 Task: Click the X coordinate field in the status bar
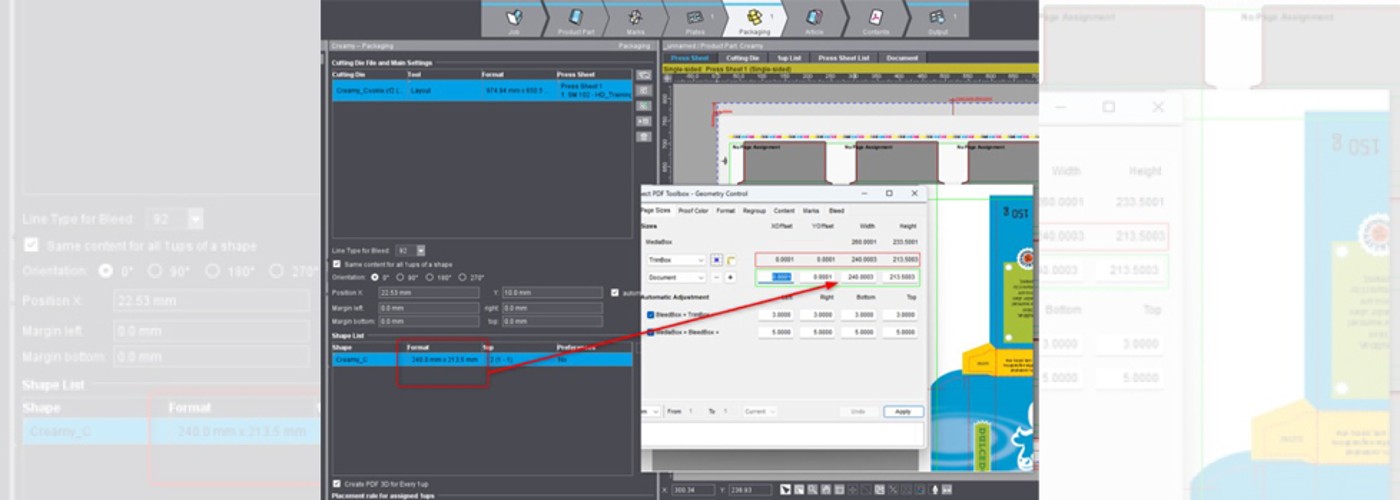pos(692,490)
